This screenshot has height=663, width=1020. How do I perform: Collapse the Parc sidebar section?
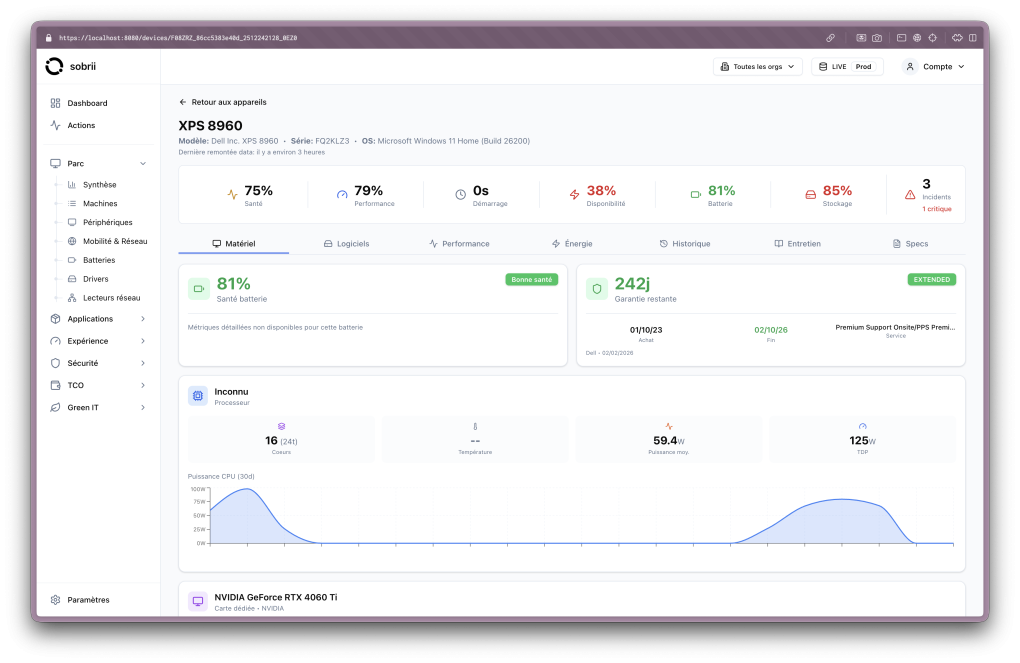(143, 163)
